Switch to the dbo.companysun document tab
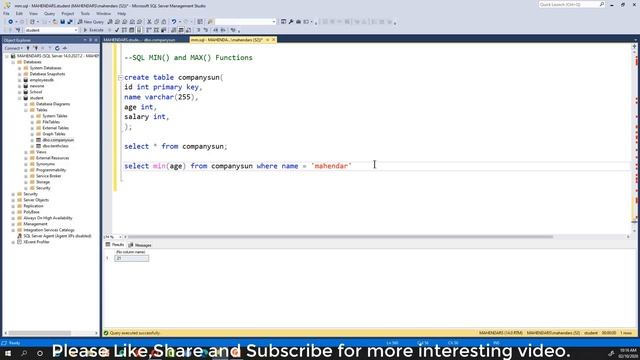This screenshot has width=640, height=360. tap(140, 40)
